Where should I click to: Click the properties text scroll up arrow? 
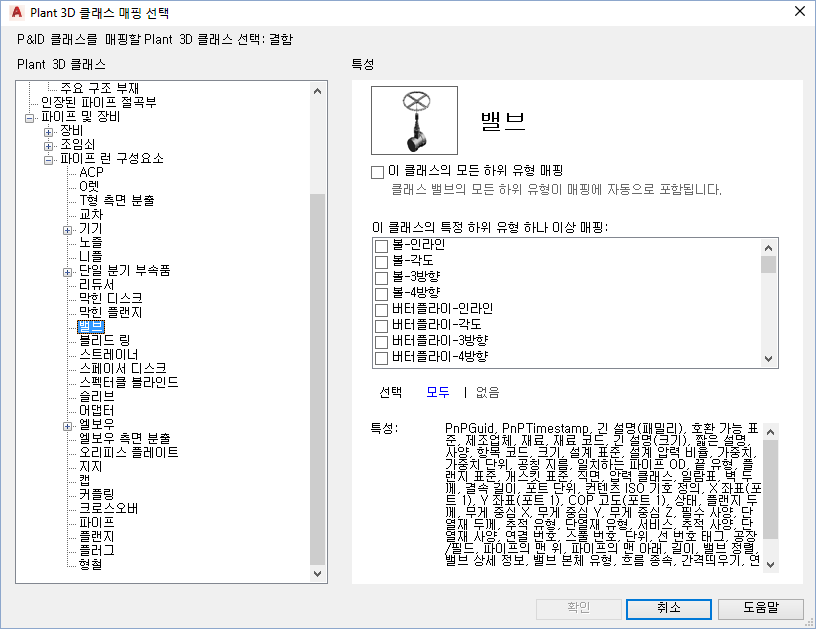771,432
